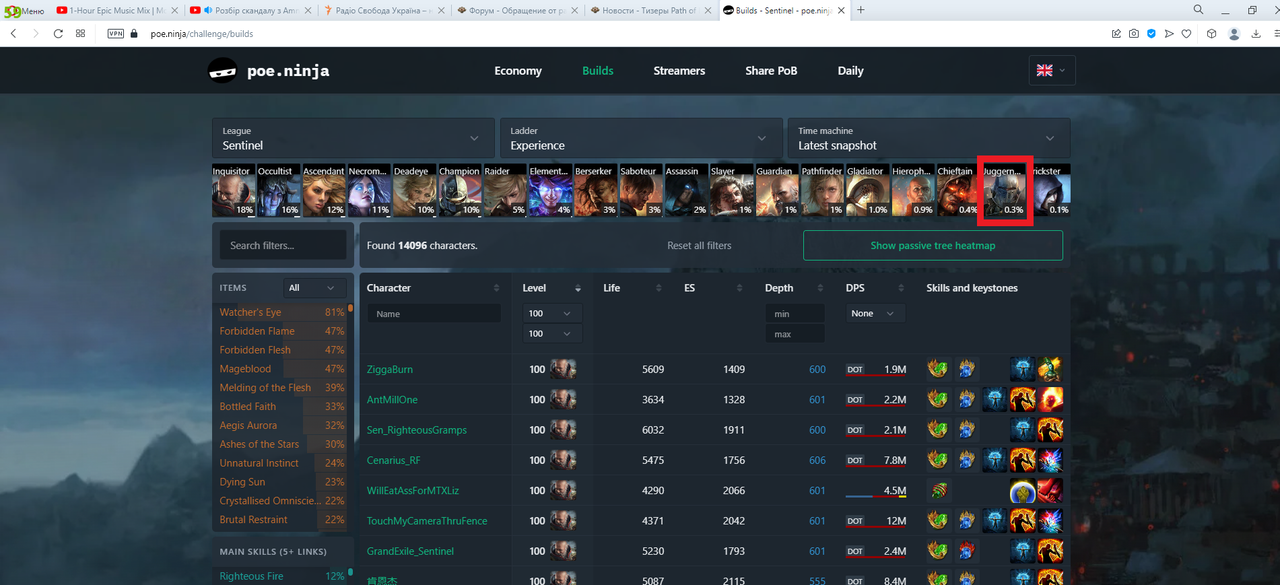The image size is (1280, 585).
Task: Filter builds by Deadeye class portrait
Action: coord(414,190)
